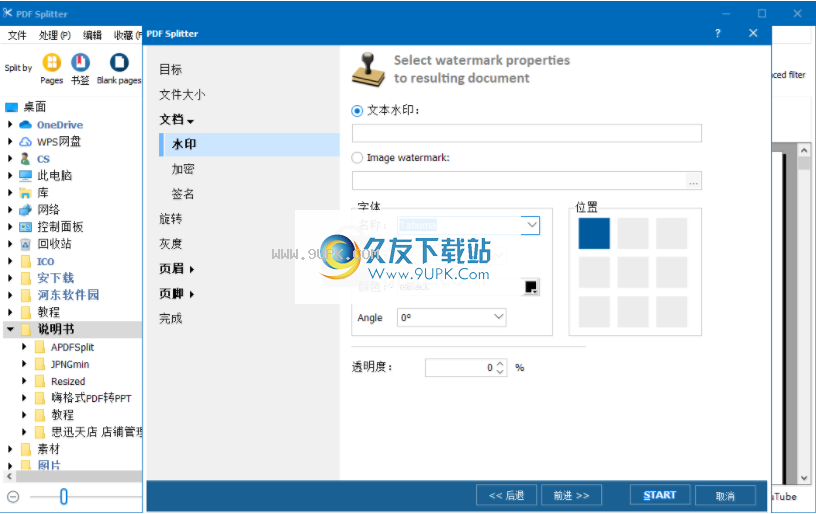The width and height of the screenshot is (816, 514).
Task: Click the JPNGmin folder icon
Action: 40,364
